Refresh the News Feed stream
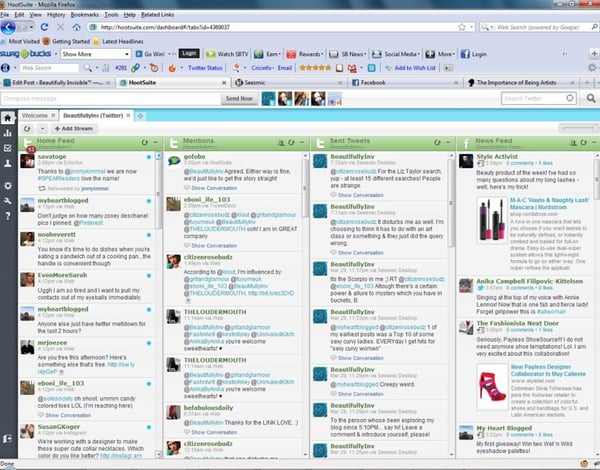This screenshot has width=600, height=470. pos(584,142)
